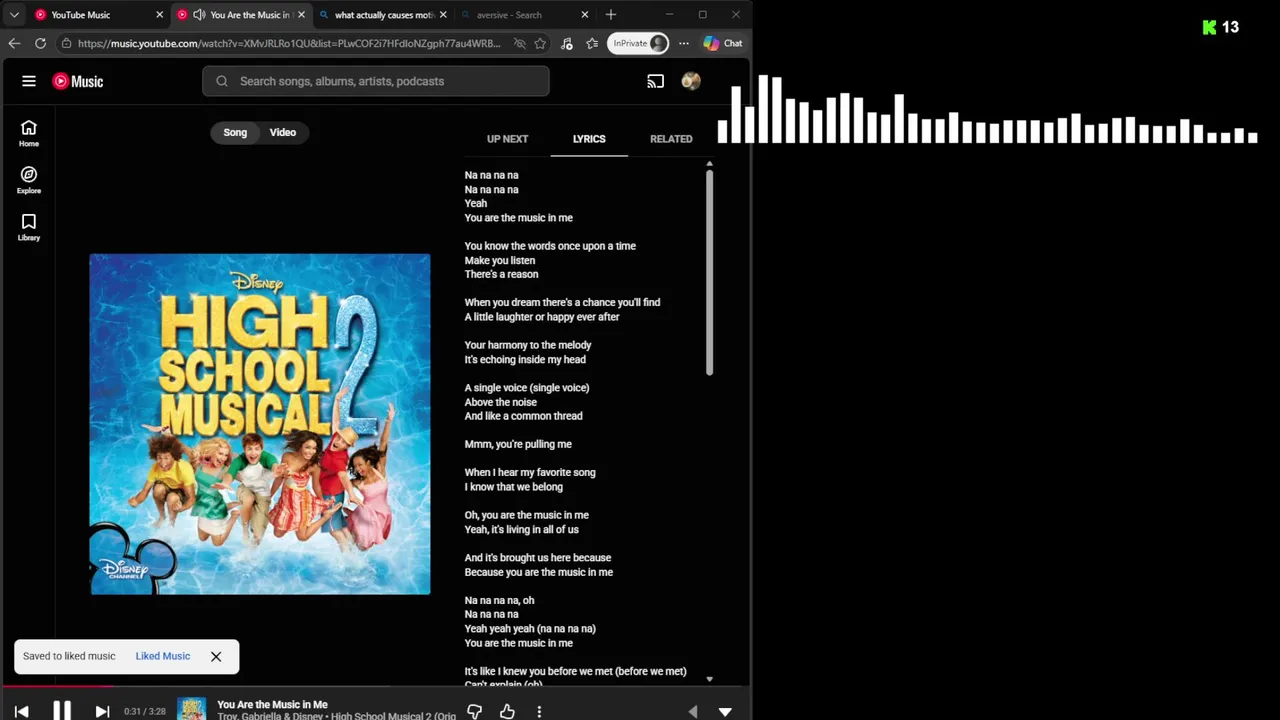The width and height of the screenshot is (1280, 720).
Task: Switch to Song mode
Action: (235, 132)
